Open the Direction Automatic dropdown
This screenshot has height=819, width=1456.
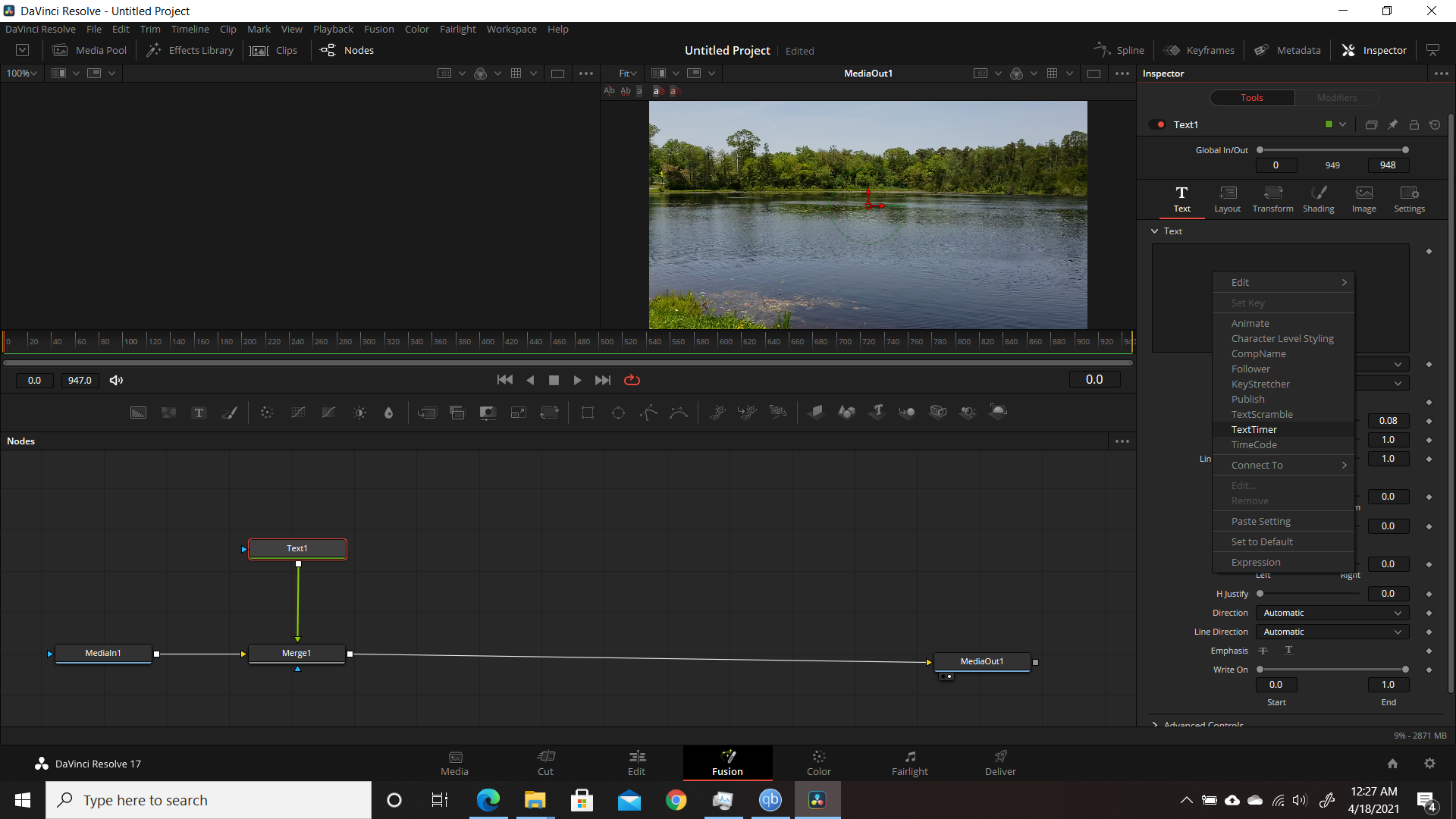(1332, 613)
